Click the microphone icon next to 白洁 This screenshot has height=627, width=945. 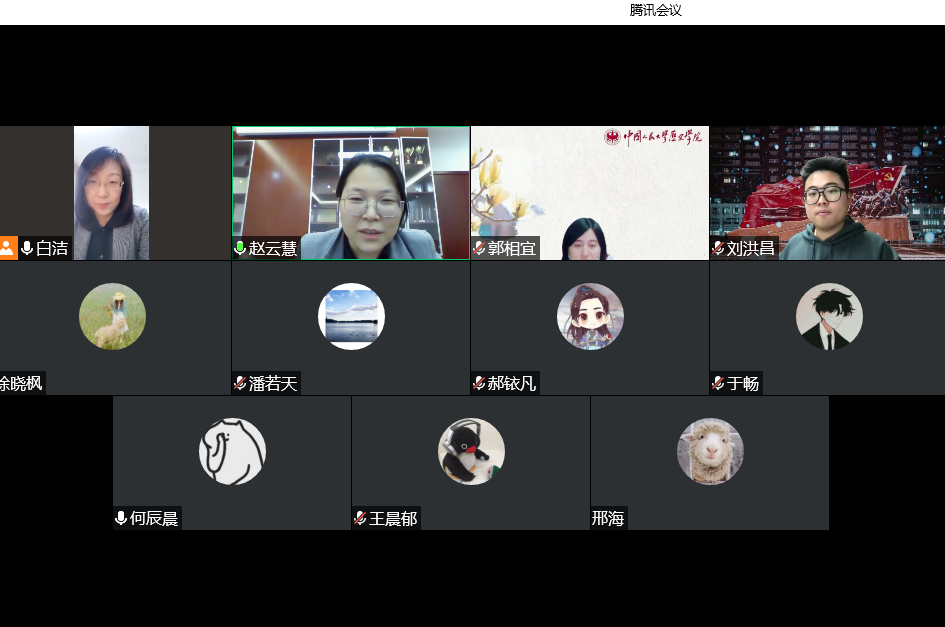click(27, 249)
